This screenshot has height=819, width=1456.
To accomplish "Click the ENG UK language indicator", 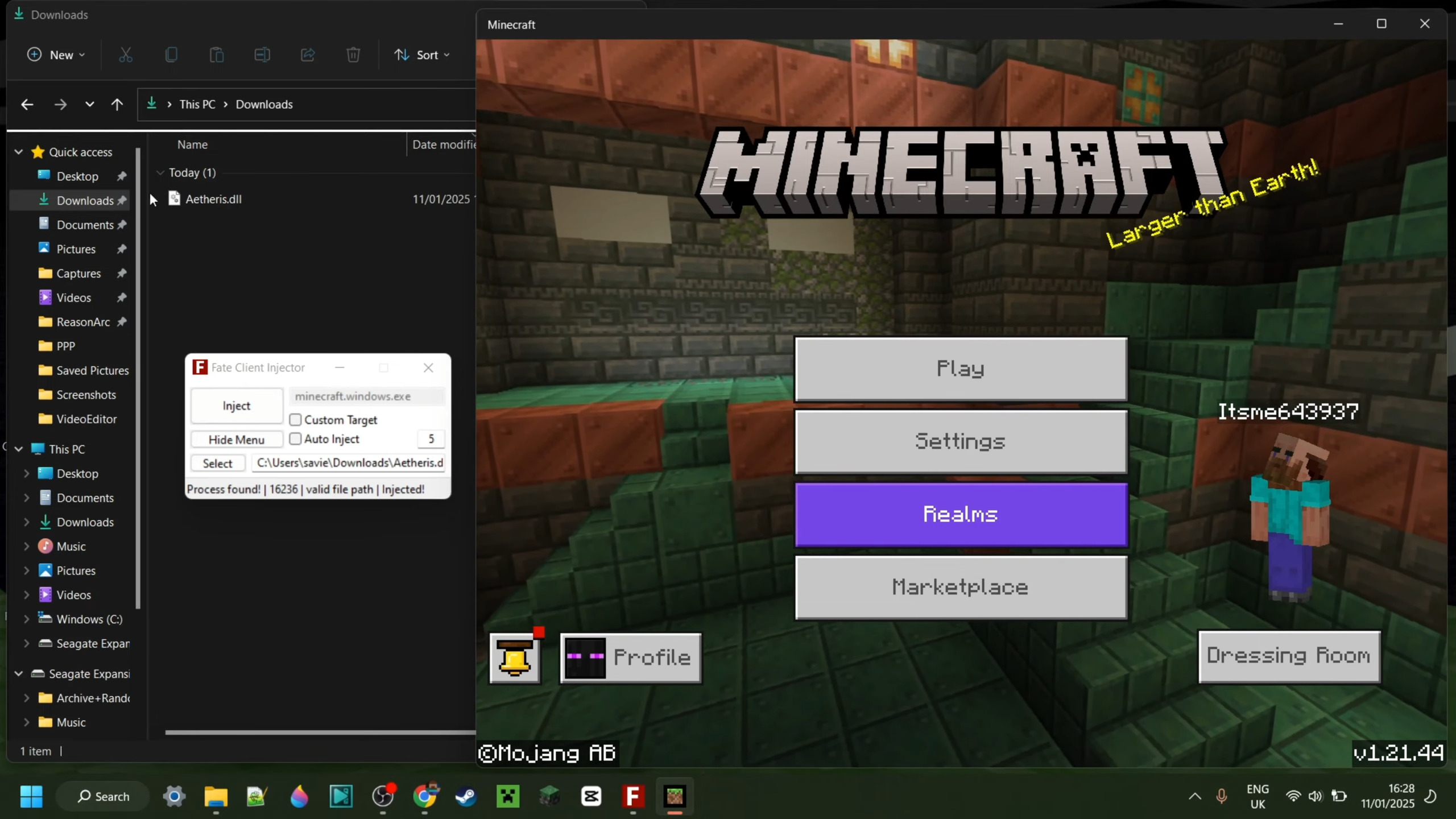I will coord(1258,796).
